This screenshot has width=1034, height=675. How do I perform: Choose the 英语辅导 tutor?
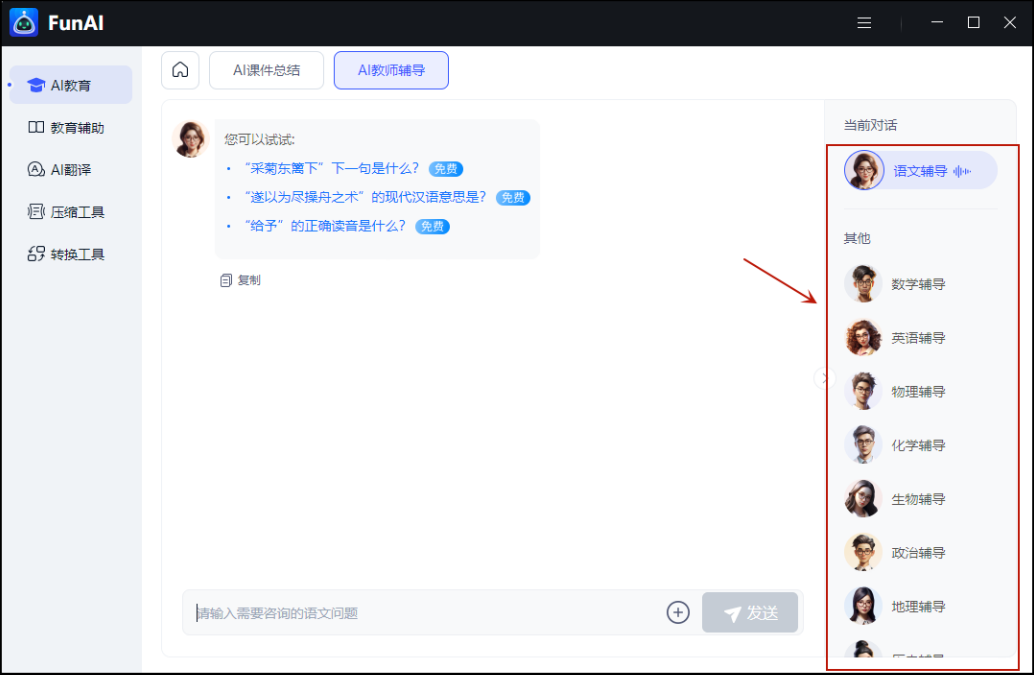pos(919,338)
